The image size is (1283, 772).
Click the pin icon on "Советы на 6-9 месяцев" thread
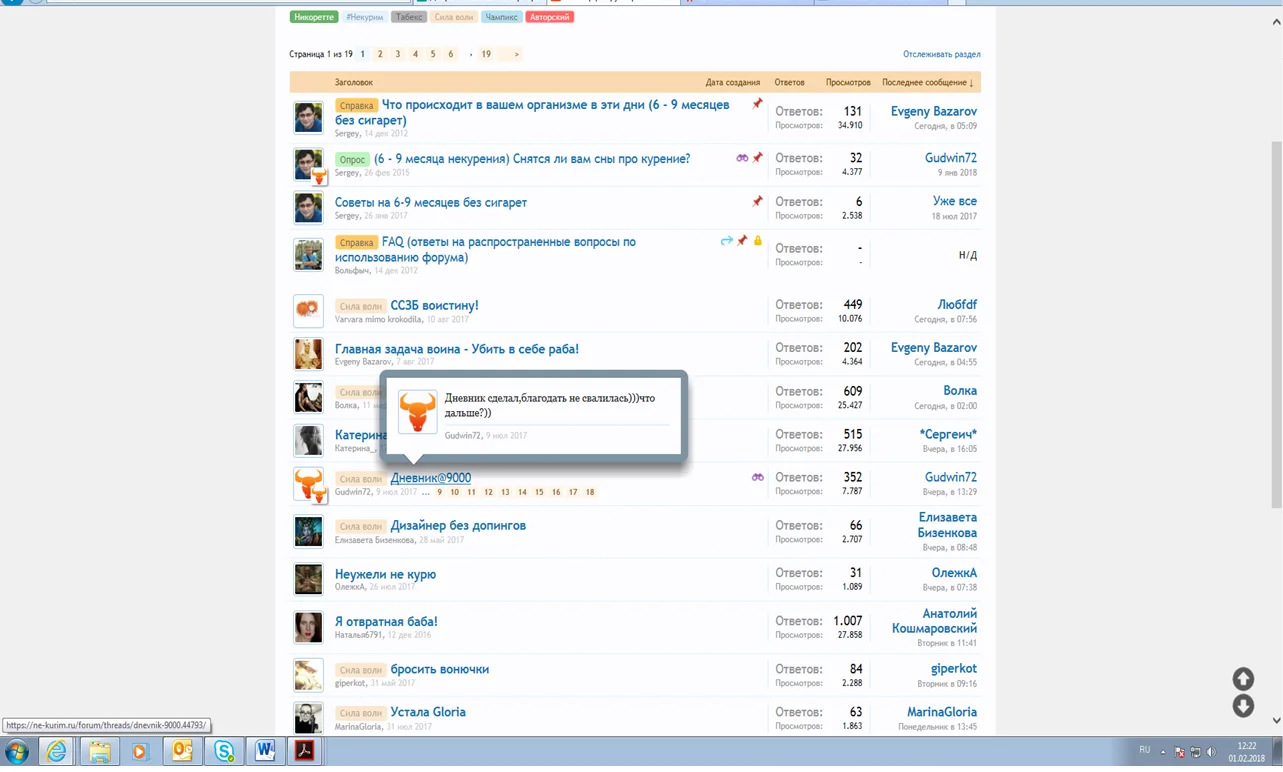tap(757, 199)
